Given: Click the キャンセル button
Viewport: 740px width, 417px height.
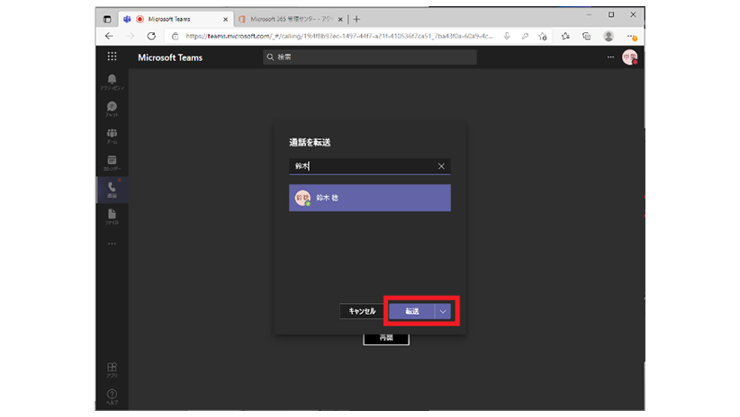Looking at the screenshot, I should click(x=362, y=311).
